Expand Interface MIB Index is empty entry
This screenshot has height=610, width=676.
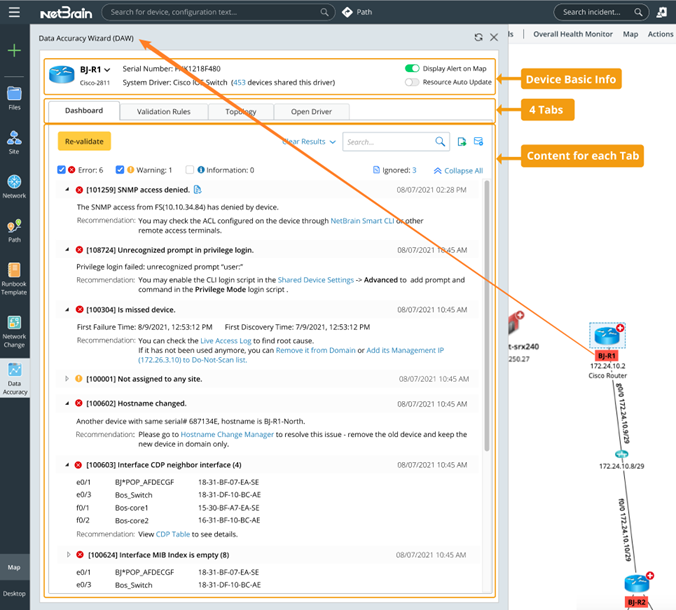pos(68,555)
